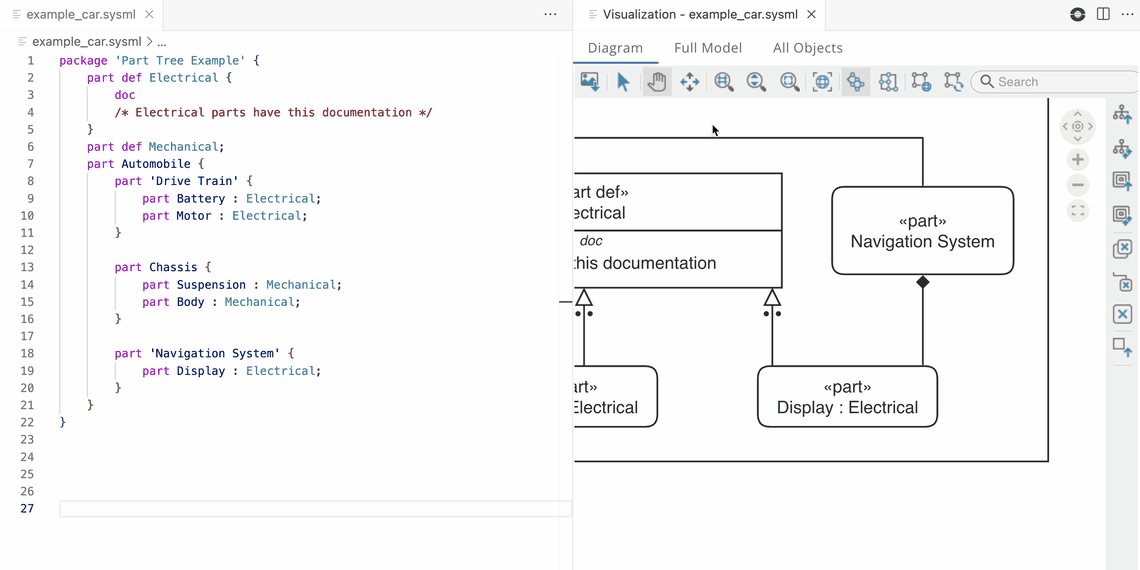Viewport: 1140px width, 570px height.
Task: Switch to the All Objects tab
Action: point(807,48)
